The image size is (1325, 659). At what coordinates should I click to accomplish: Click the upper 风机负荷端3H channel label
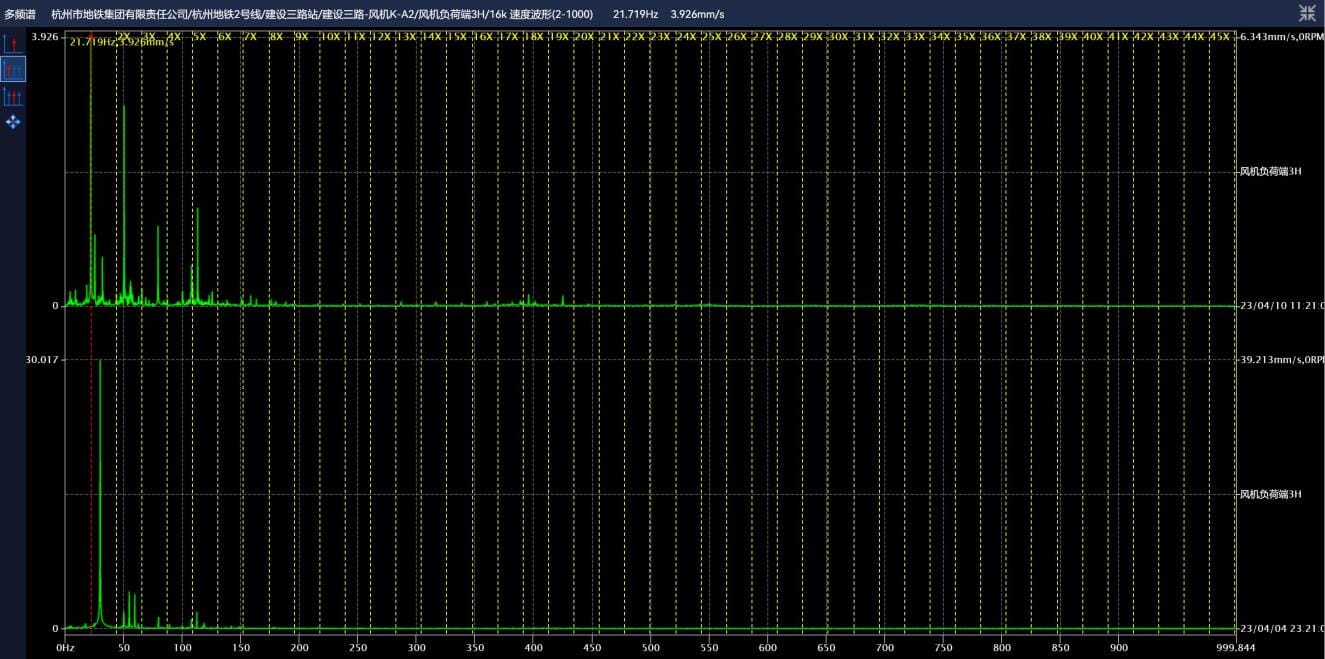(x=1270, y=171)
